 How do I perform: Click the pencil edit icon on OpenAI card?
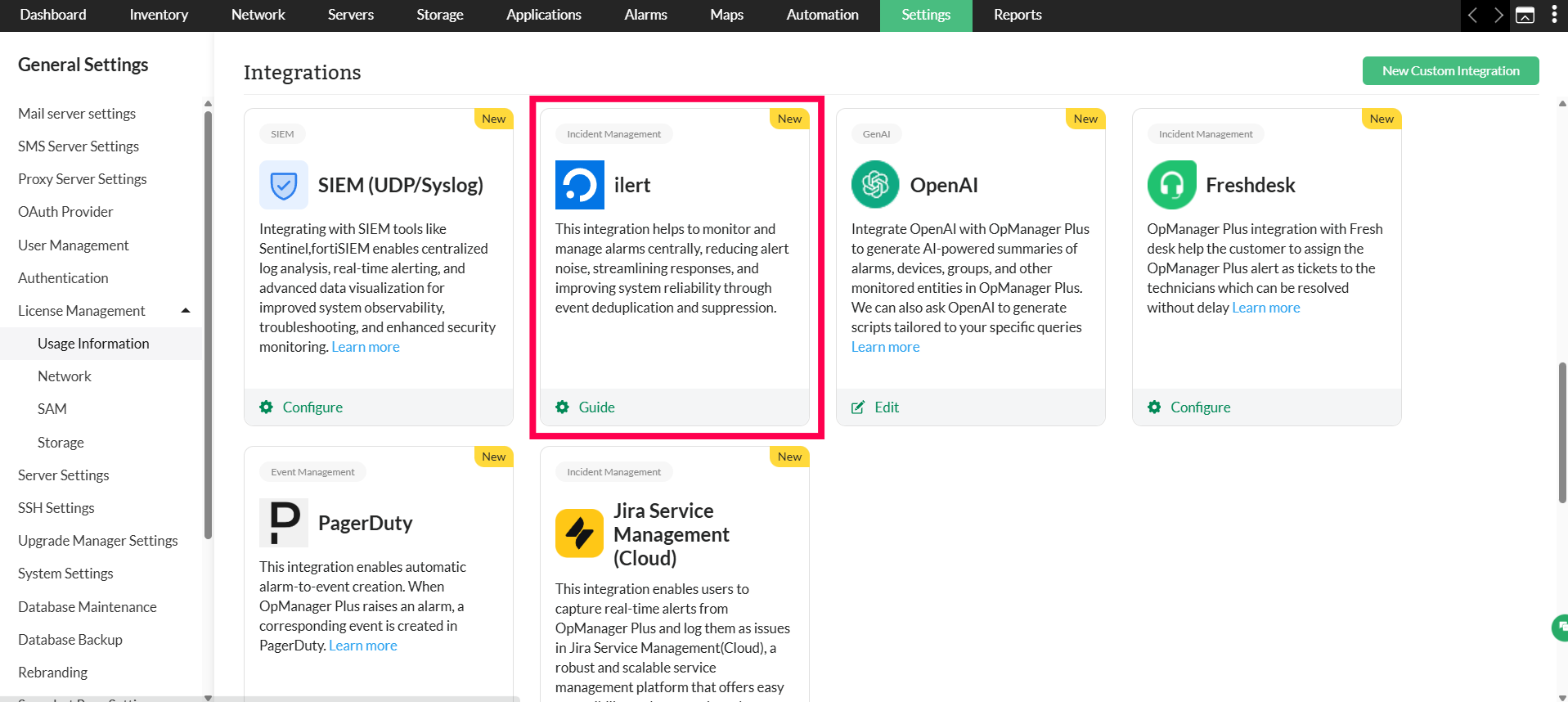click(858, 407)
